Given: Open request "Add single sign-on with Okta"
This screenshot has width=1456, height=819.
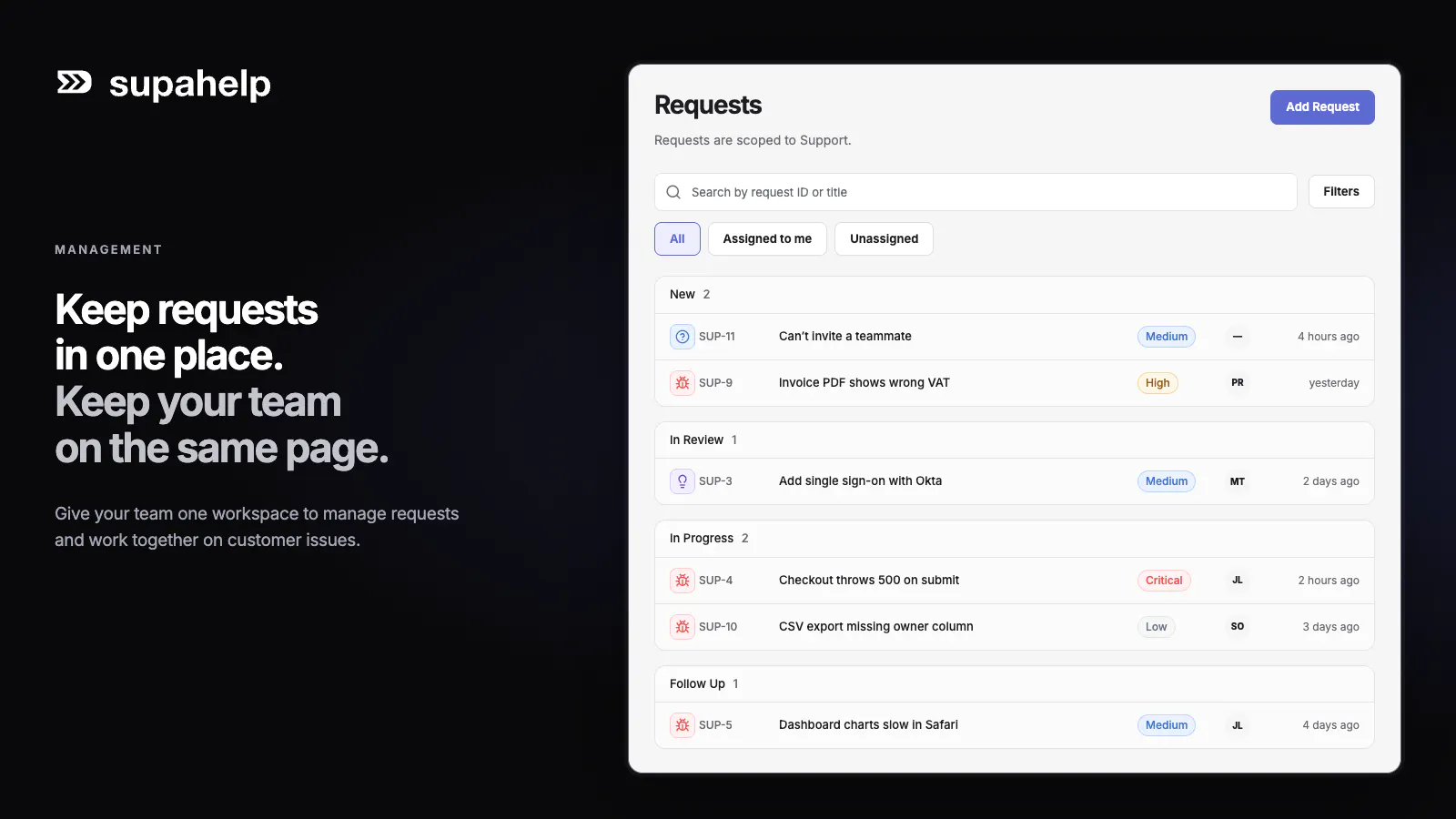Looking at the screenshot, I should click(x=860, y=481).
